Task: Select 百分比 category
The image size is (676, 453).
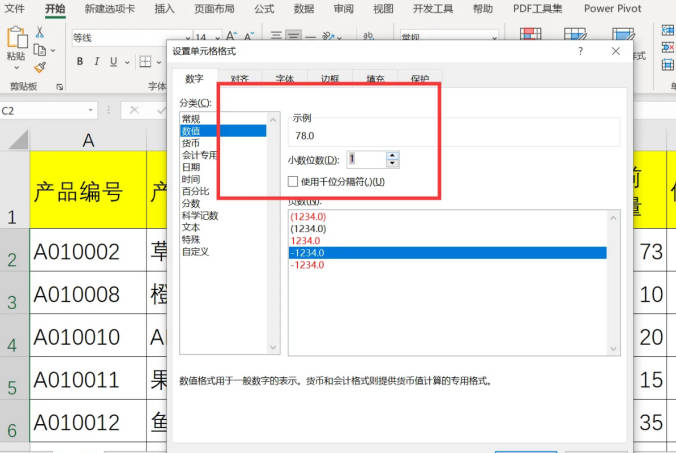Action: click(x=223, y=191)
